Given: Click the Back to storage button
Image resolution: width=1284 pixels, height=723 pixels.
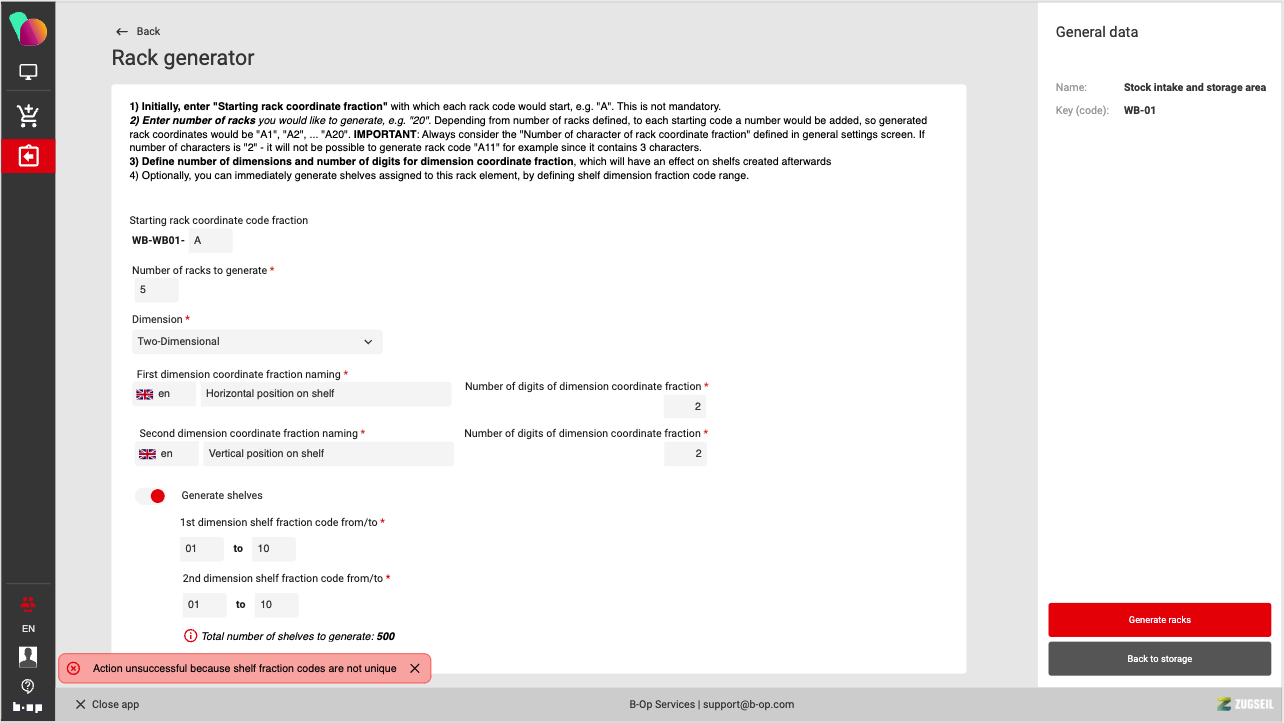Looking at the screenshot, I should [1159, 659].
